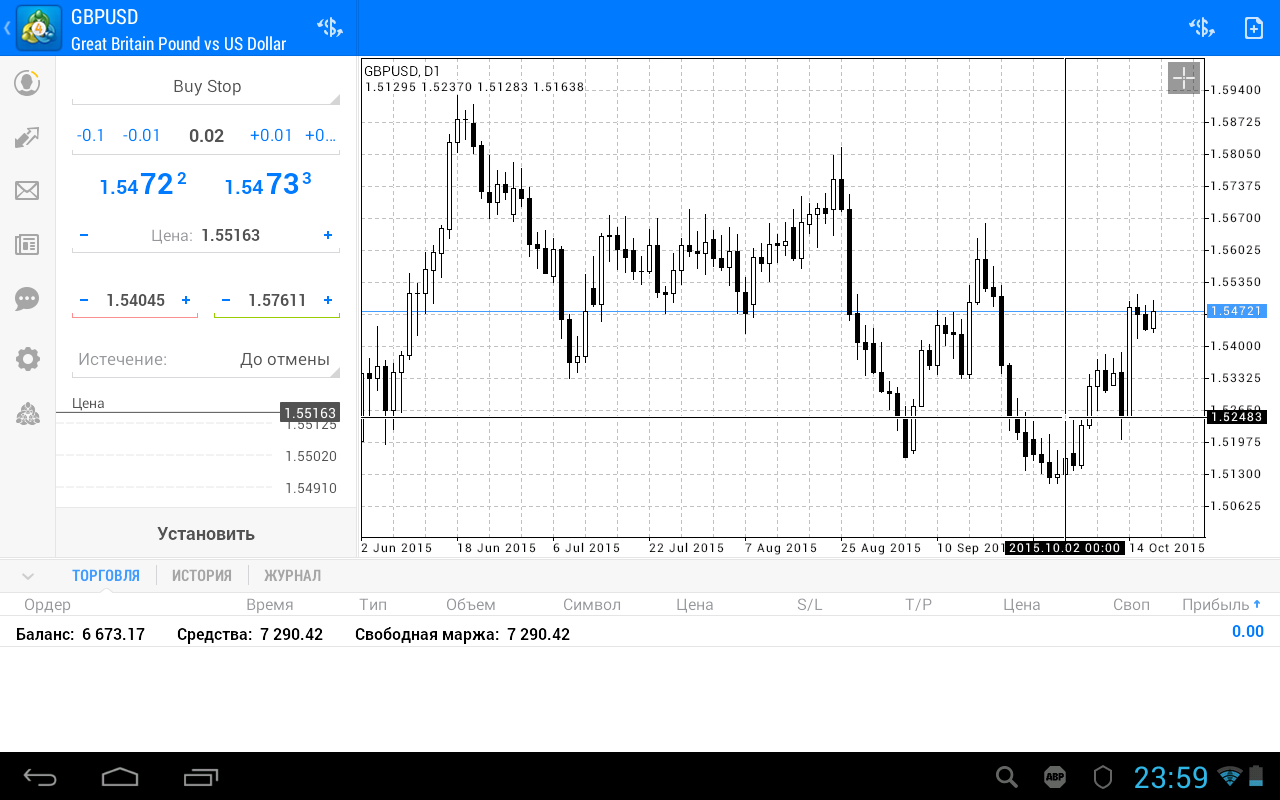Edit the take profit value 1.57611
This screenshot has height=800, width=1280.
click(277, 300)
